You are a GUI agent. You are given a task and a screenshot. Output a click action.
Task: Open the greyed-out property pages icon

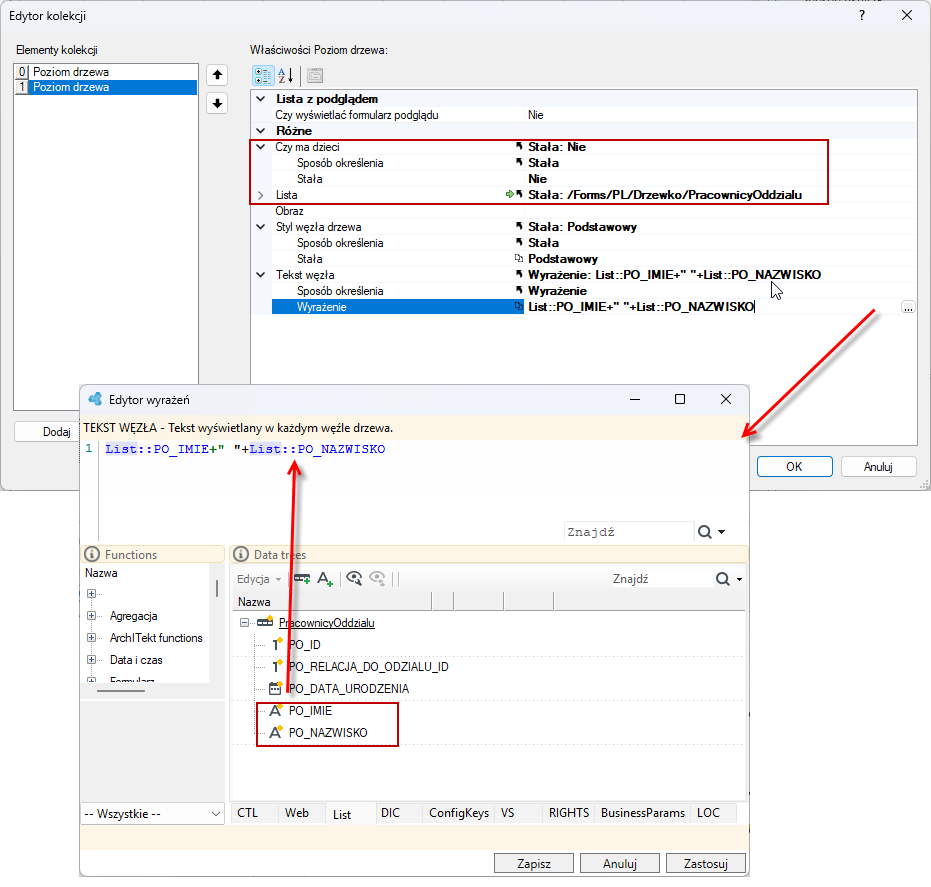pos(315,75)
